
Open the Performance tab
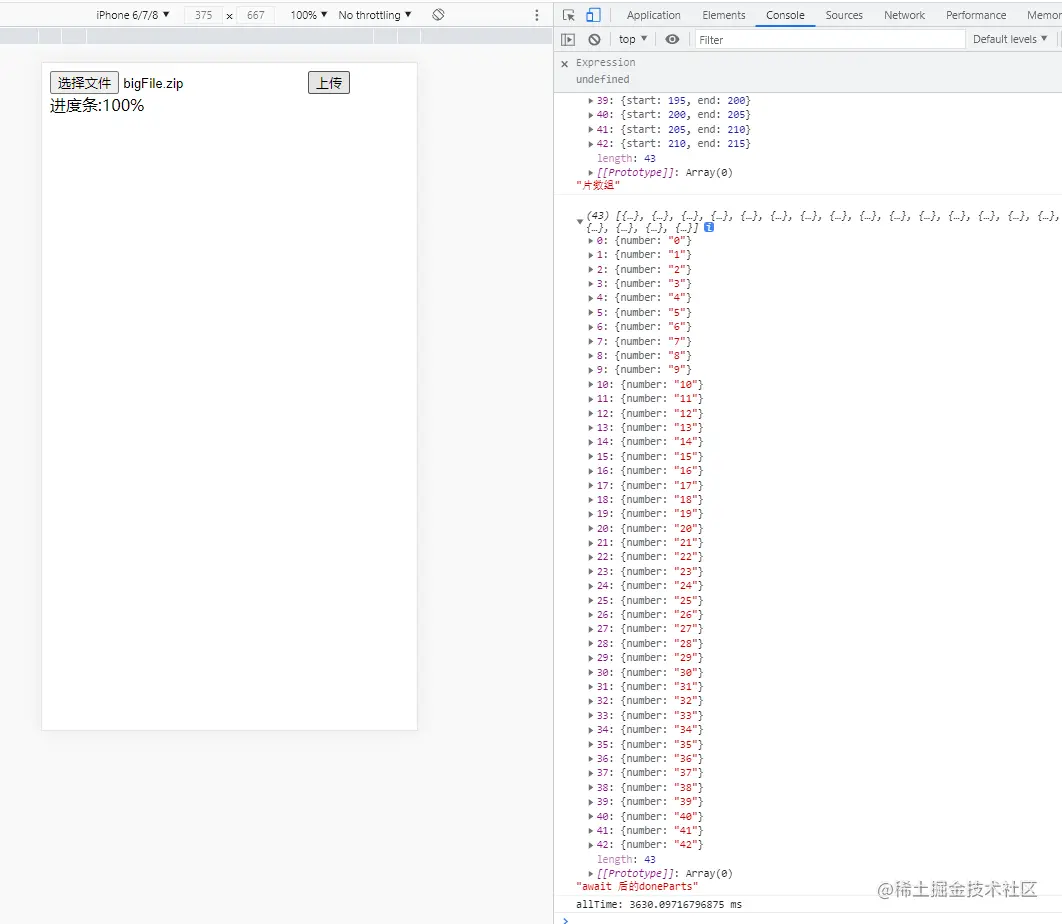point(976,15)
